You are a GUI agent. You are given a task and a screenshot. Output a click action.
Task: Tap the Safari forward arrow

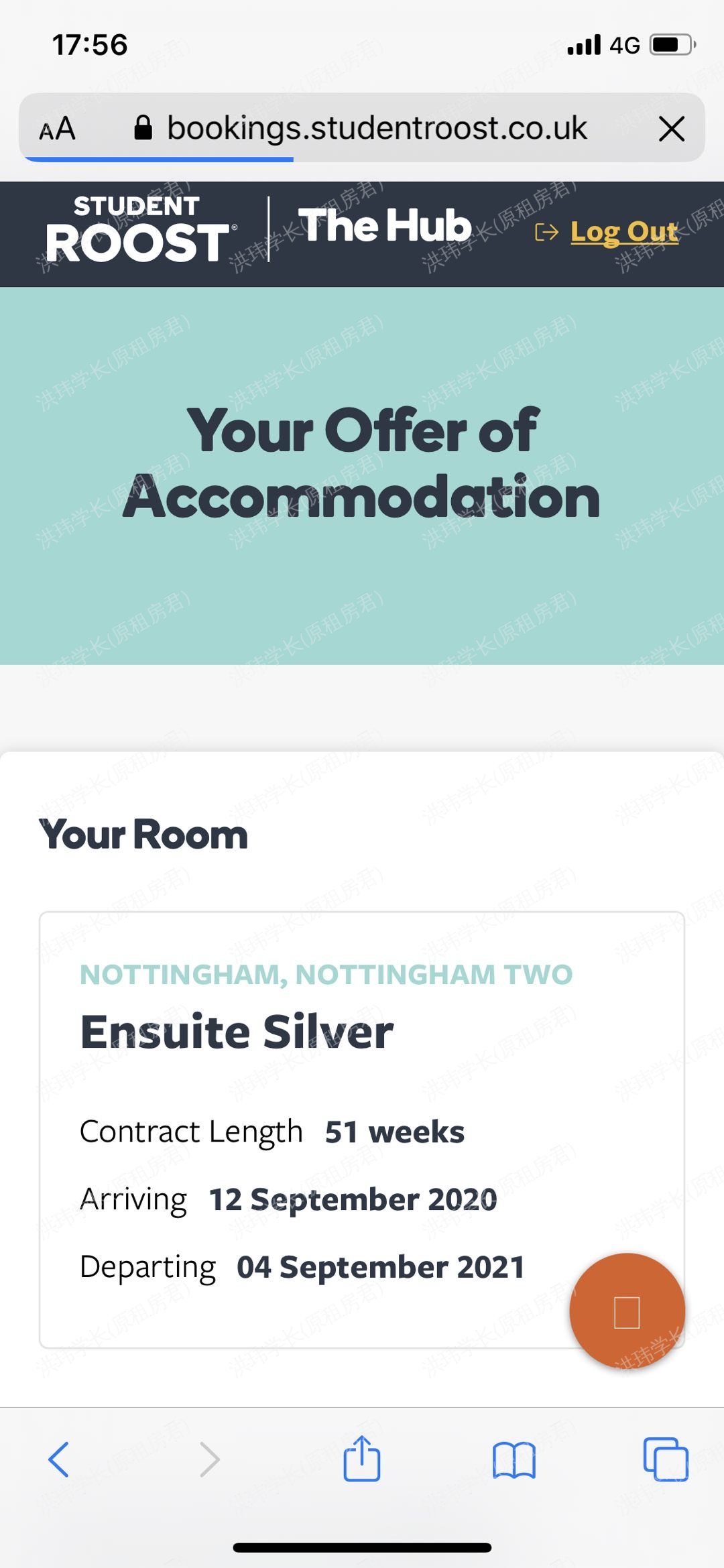pyautogui.click(x=209, y=1459)
